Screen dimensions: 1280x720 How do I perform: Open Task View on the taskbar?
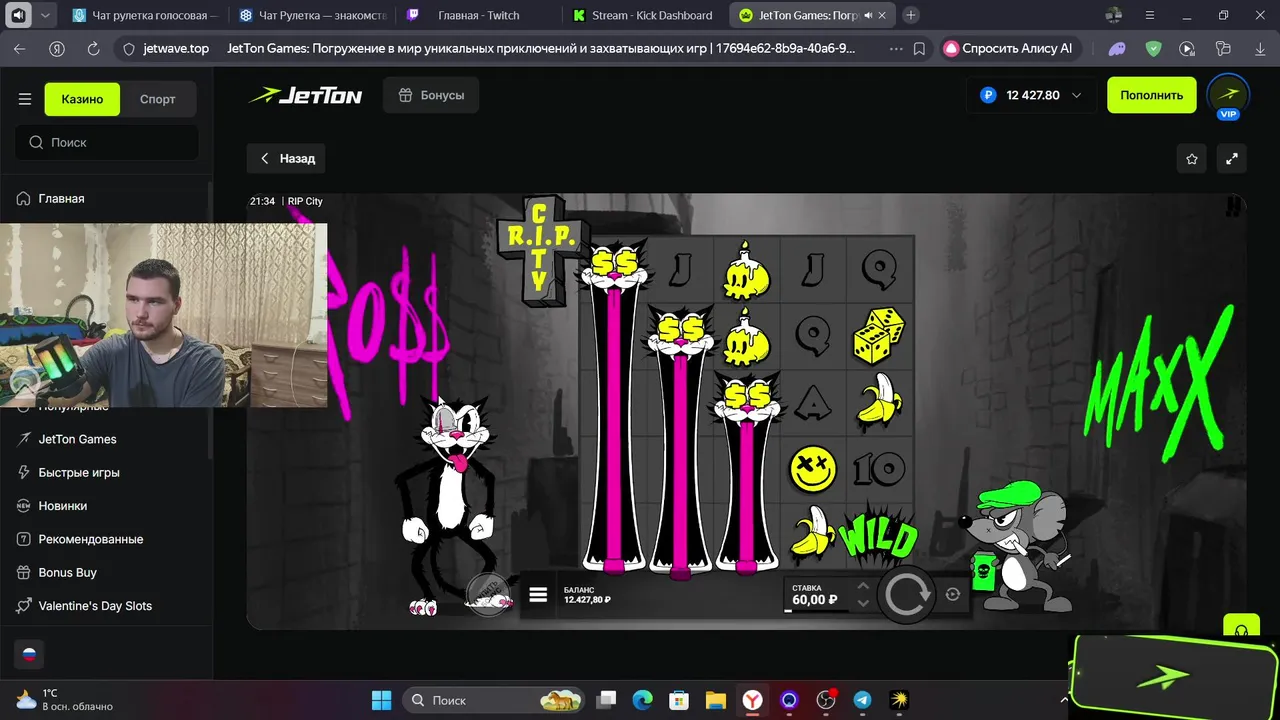click(x=607, y=700)
